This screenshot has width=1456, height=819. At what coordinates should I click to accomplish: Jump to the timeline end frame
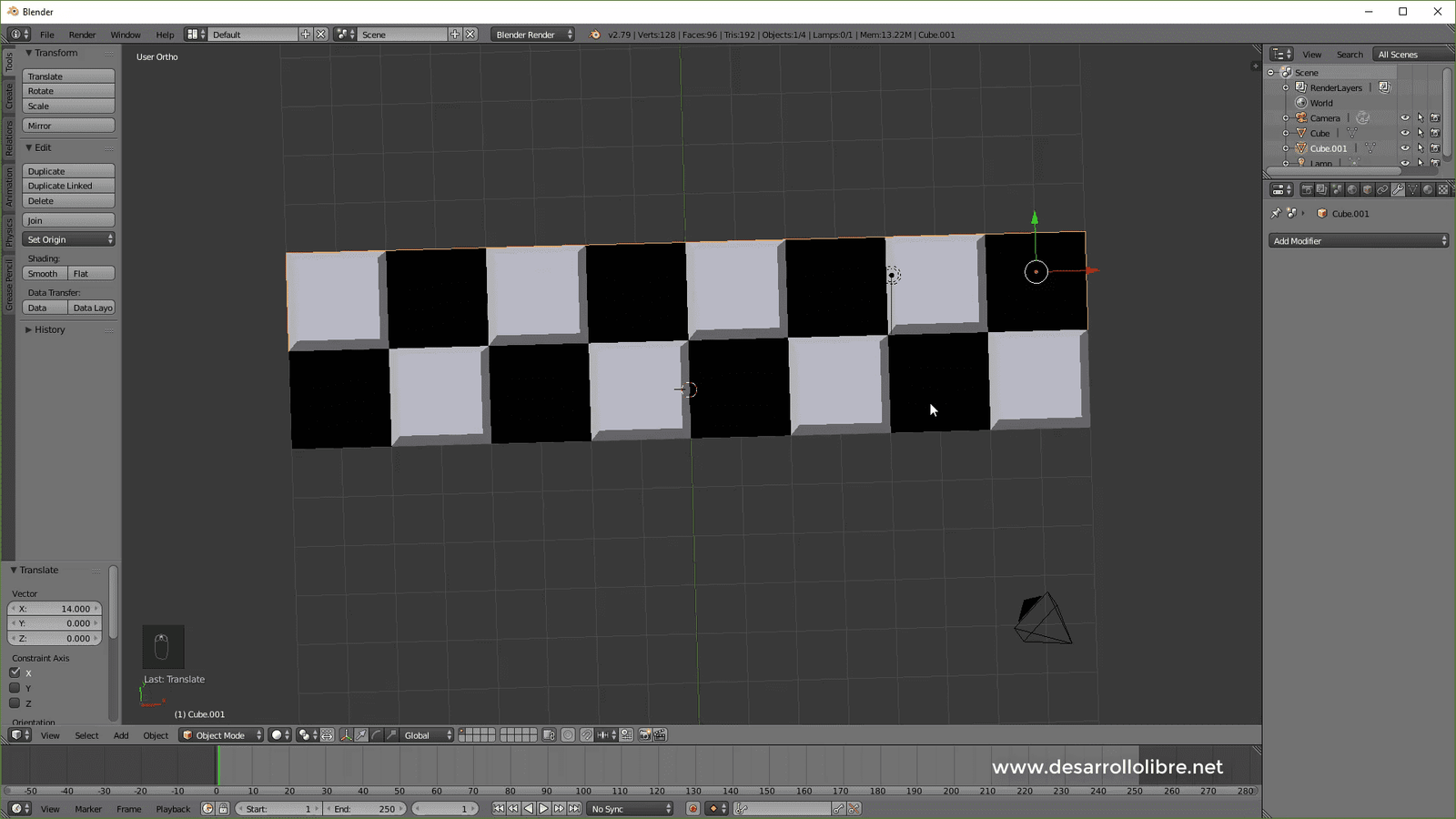[574, 809]
